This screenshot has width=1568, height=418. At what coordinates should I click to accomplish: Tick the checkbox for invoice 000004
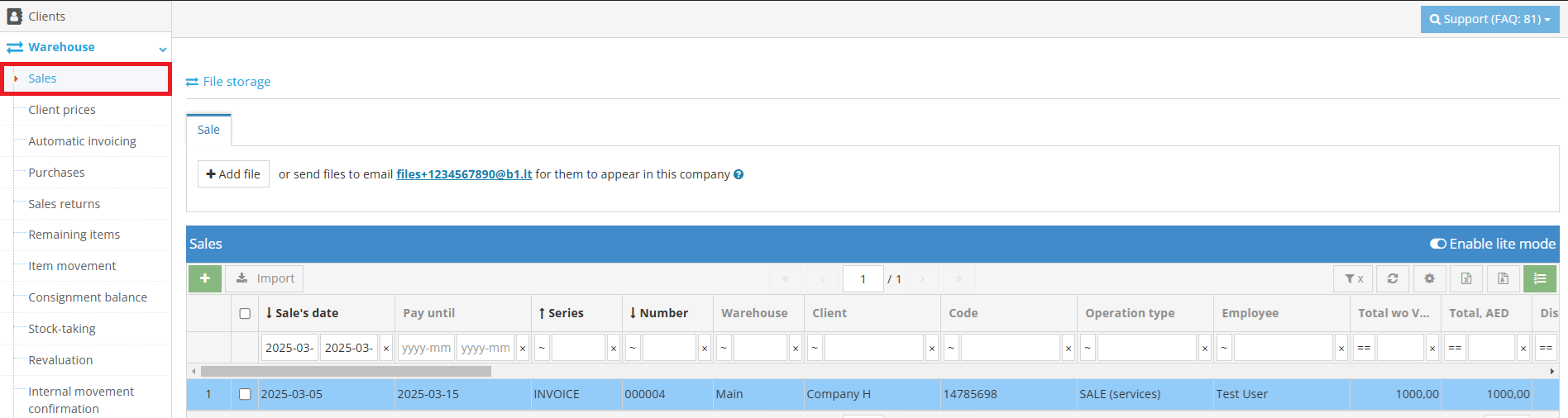pos(245,394)
